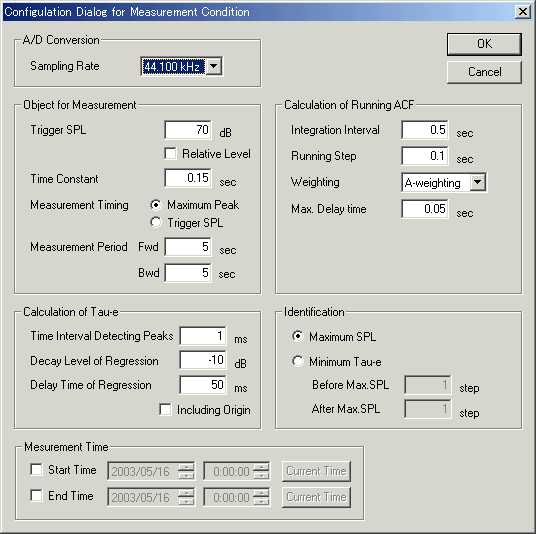Click the Trigger SPL value field
Screen dimensions: 536x534
188,130
